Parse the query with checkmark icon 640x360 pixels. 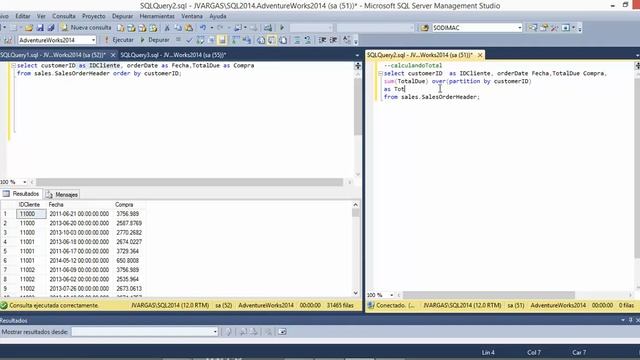pos(189,40)
